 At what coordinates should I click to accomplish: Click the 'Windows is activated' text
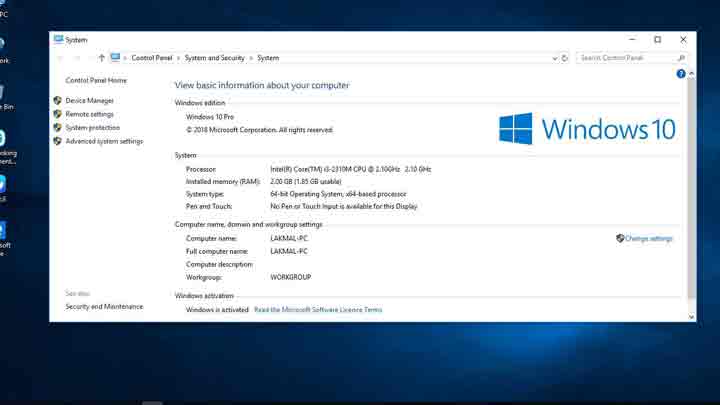click(x=217, y=310)
